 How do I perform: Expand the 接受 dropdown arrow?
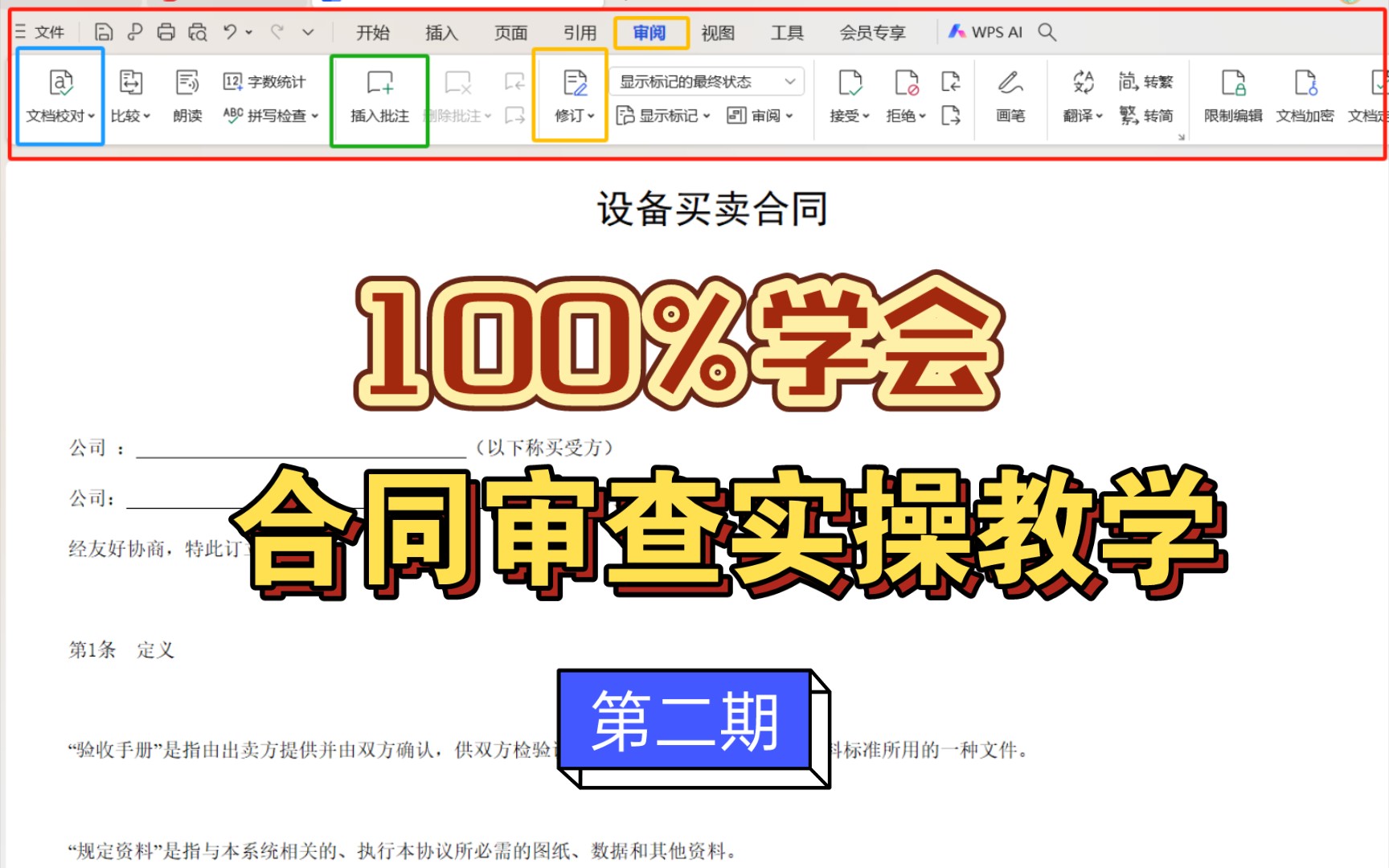coord(867,117)
